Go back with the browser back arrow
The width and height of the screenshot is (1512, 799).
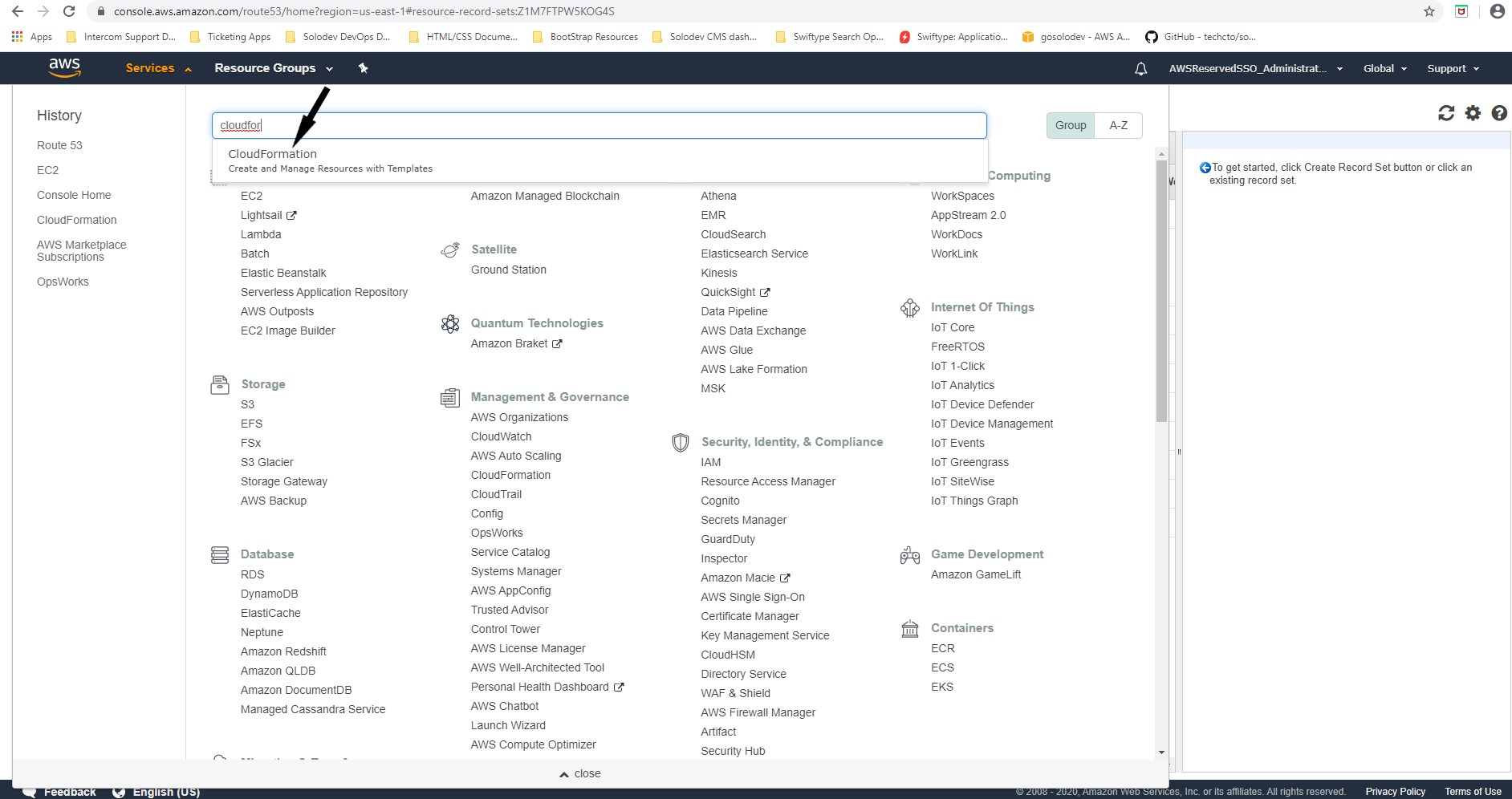click(x=18, y=11)
